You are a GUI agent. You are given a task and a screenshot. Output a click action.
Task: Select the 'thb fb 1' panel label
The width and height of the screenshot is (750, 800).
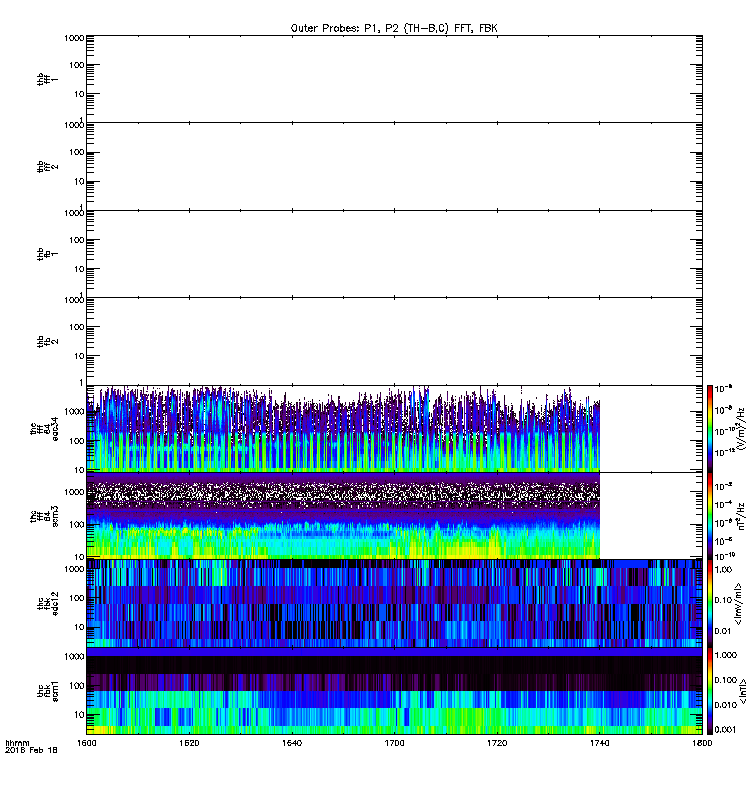click(47, 254)
